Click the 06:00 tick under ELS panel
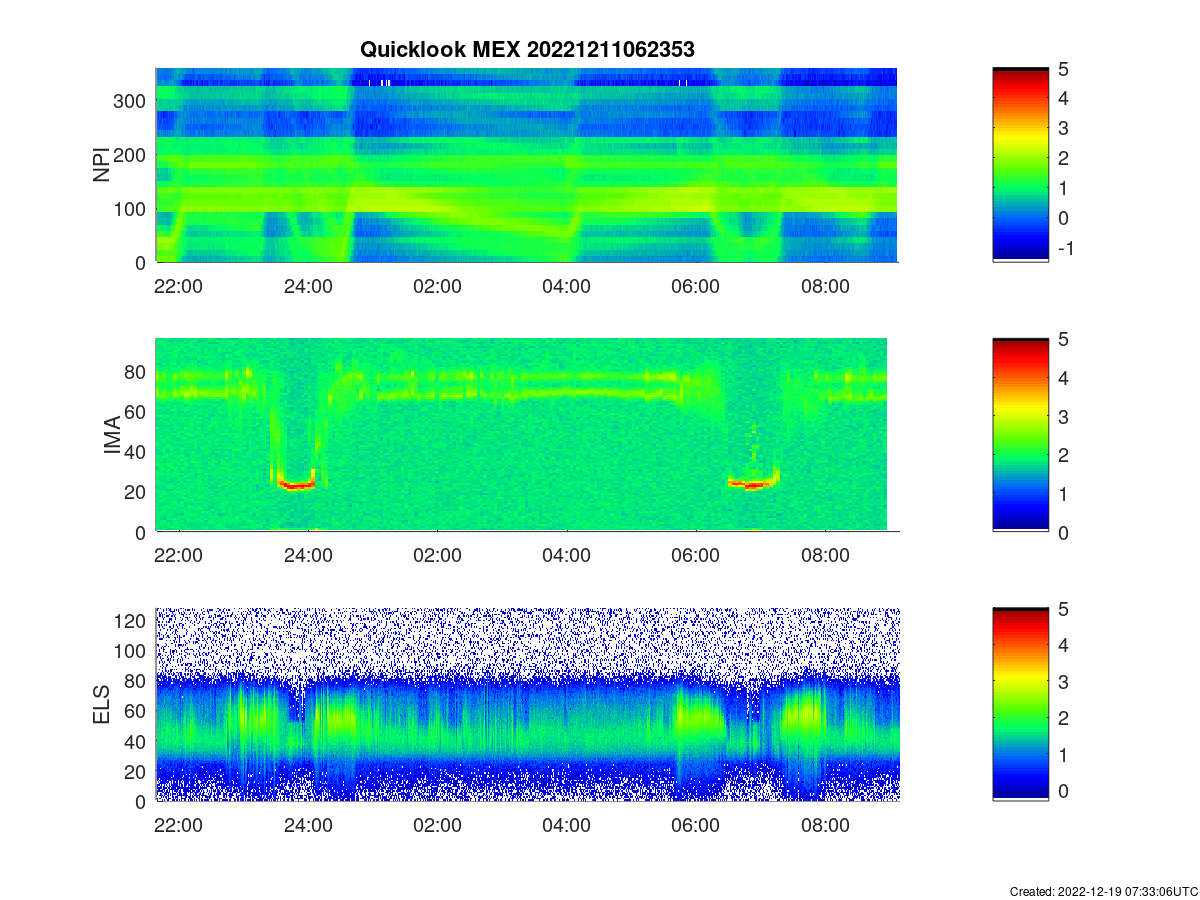The width and height of the screenshot is (1200, 900). click(696, 826)
